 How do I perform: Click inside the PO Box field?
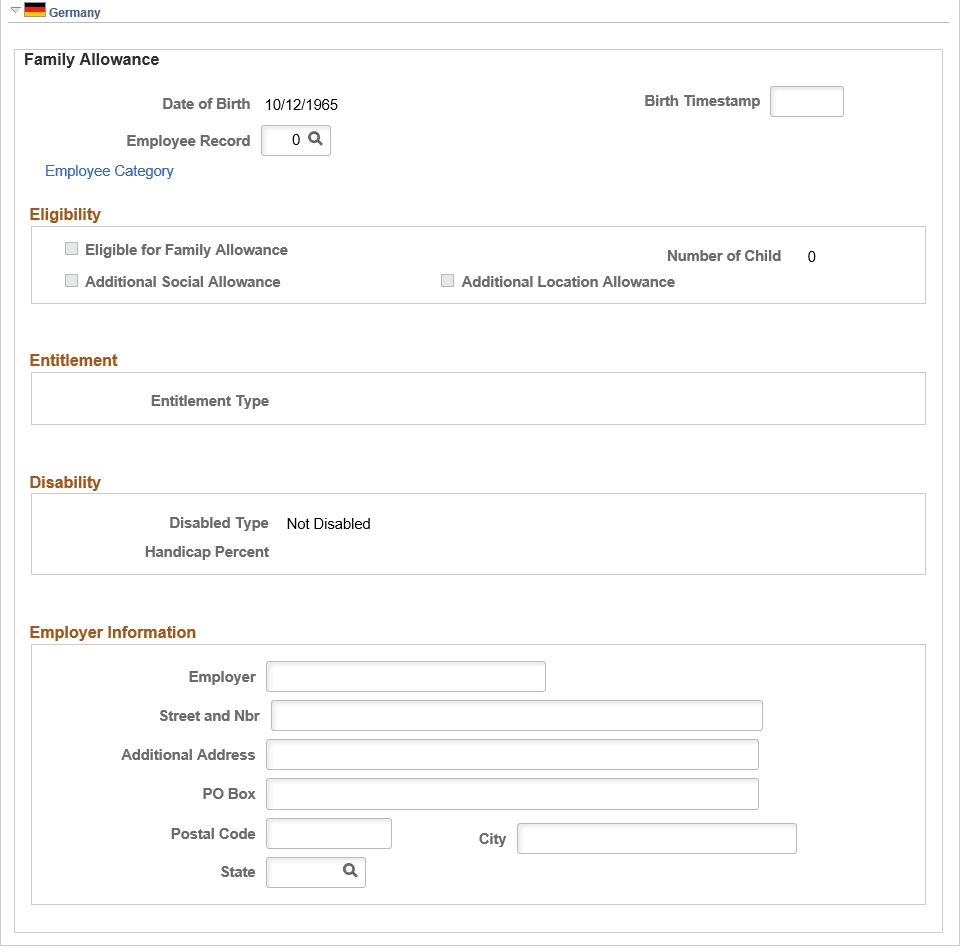point(511,793)
